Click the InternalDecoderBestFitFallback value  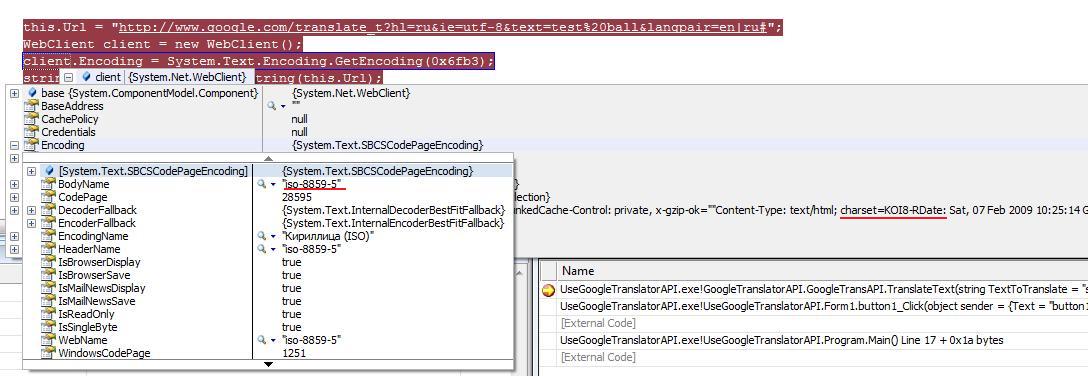click(393, 210)
